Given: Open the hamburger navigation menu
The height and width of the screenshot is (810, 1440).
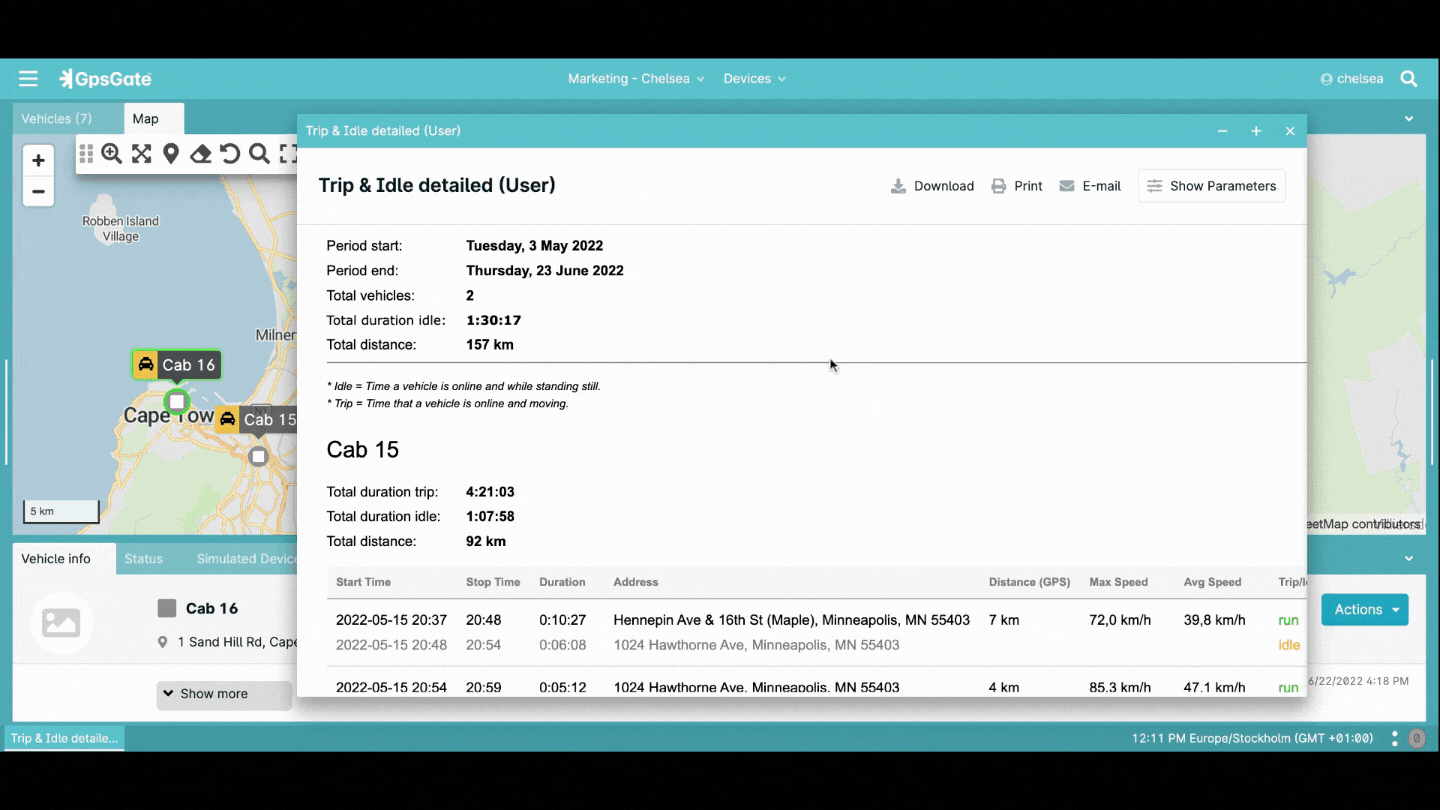Looking at the screenshot, I should coord(28,78).
